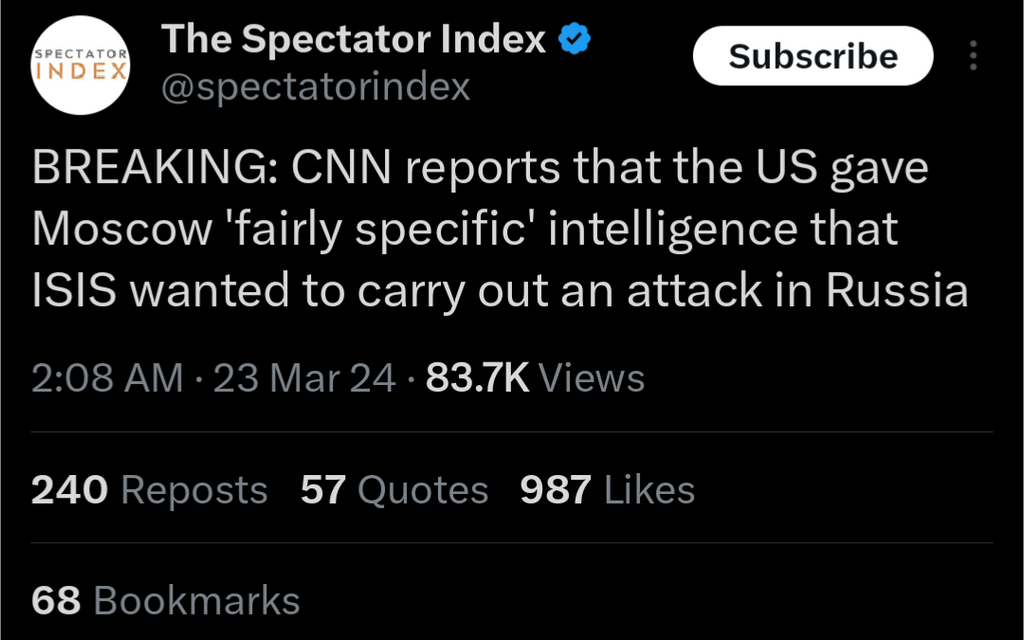The image size is (1024, 640).
Task: Click the blue verified badge
Action: pos(575,40)
